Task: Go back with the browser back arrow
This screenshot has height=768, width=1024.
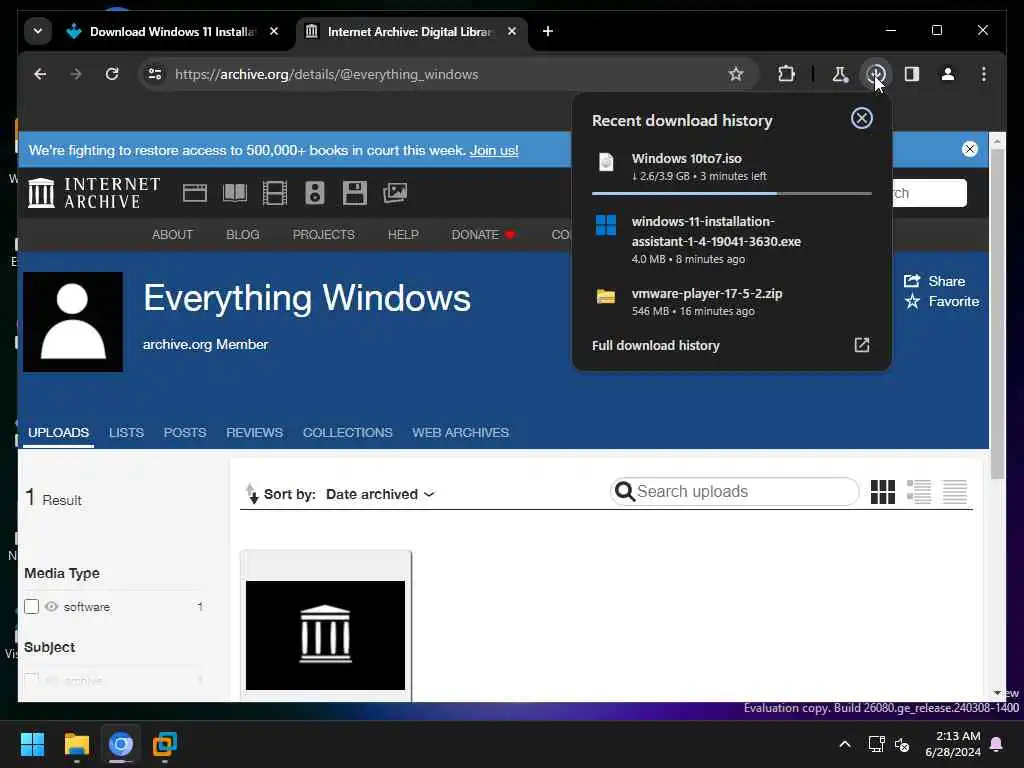Action: click(40, 74)
